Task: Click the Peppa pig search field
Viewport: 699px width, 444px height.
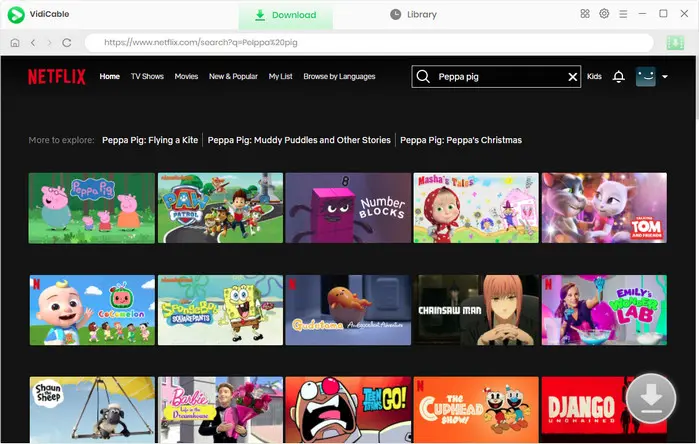Action: (x=496, y=77)
